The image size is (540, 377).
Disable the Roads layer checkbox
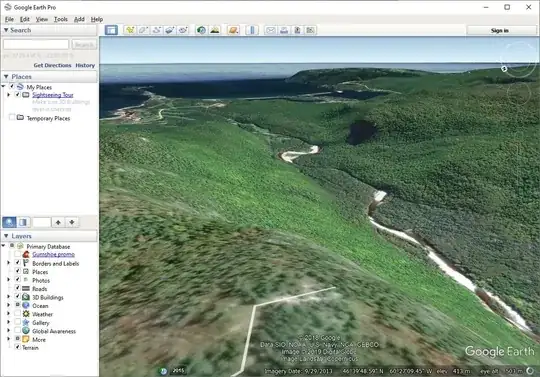(x=18, y=289)
